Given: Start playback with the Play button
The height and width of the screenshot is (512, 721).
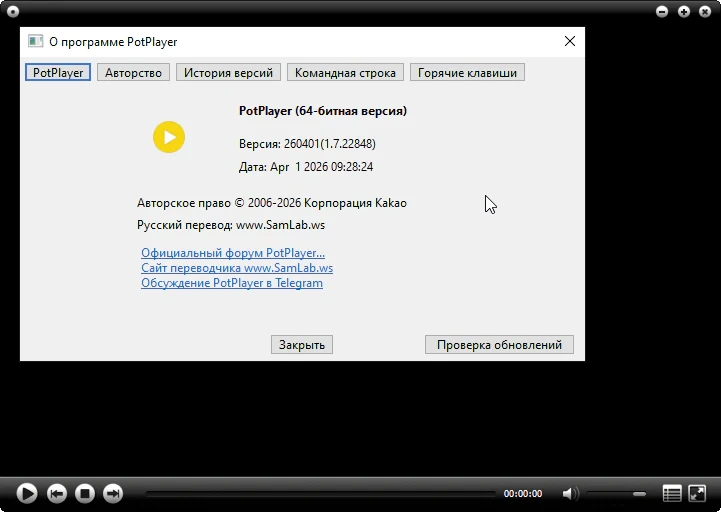Looking at the screenshot, I should pos(27,494).
